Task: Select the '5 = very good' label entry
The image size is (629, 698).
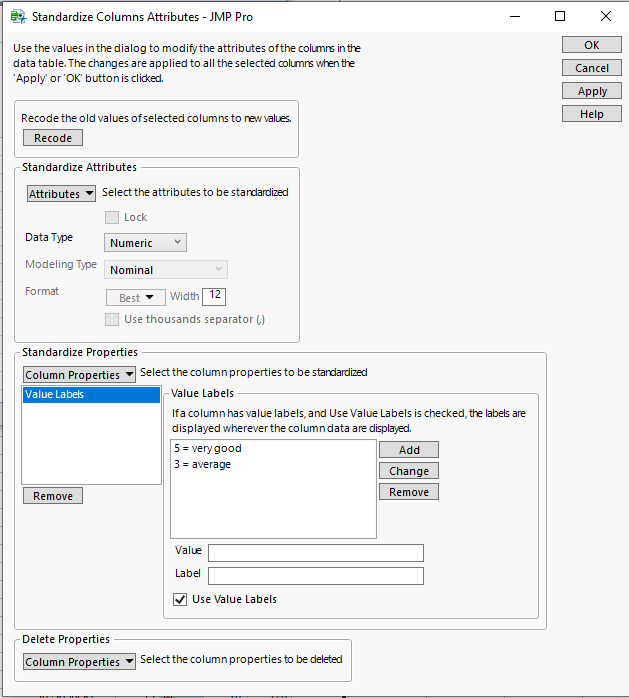Action: click(207, 448)
